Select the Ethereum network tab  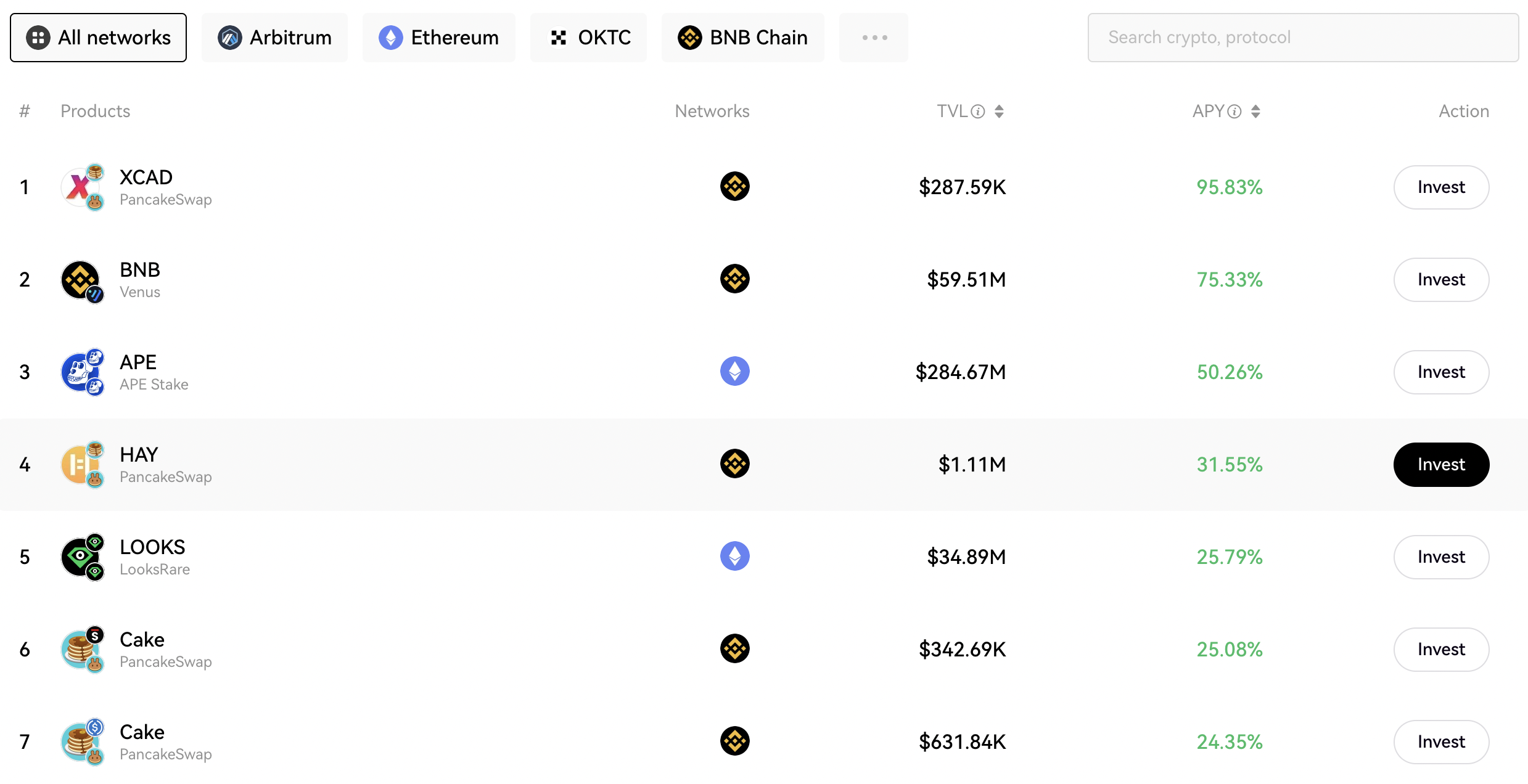tap(440, 37)
